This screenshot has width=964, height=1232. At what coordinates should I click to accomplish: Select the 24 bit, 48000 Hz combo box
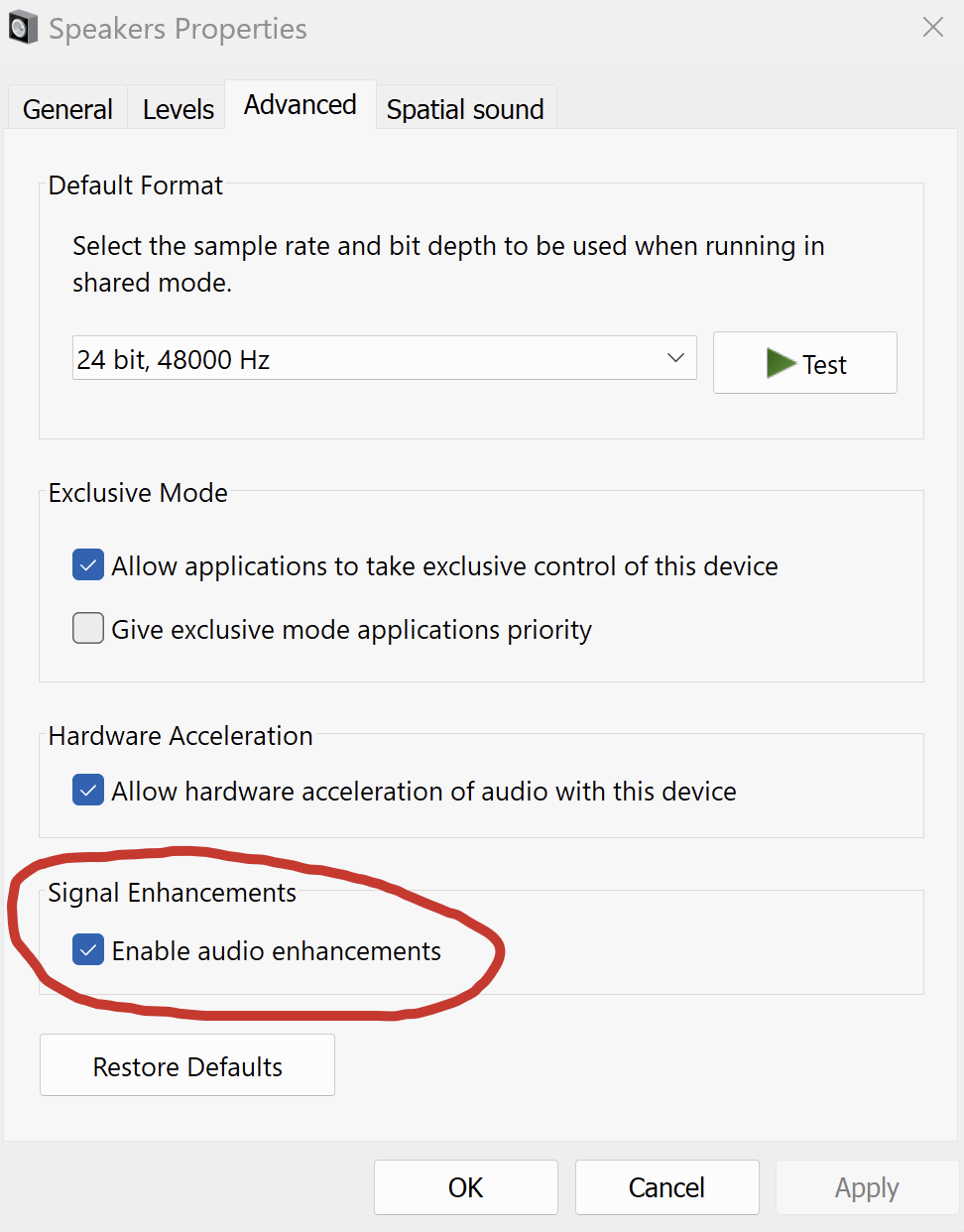pos(385,358)
